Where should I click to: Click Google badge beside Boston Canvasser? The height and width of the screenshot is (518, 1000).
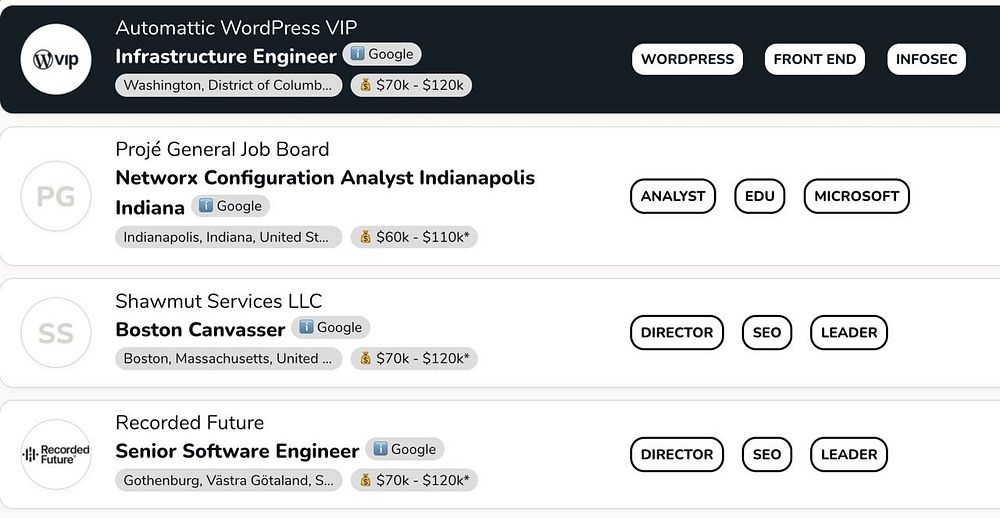330,327
